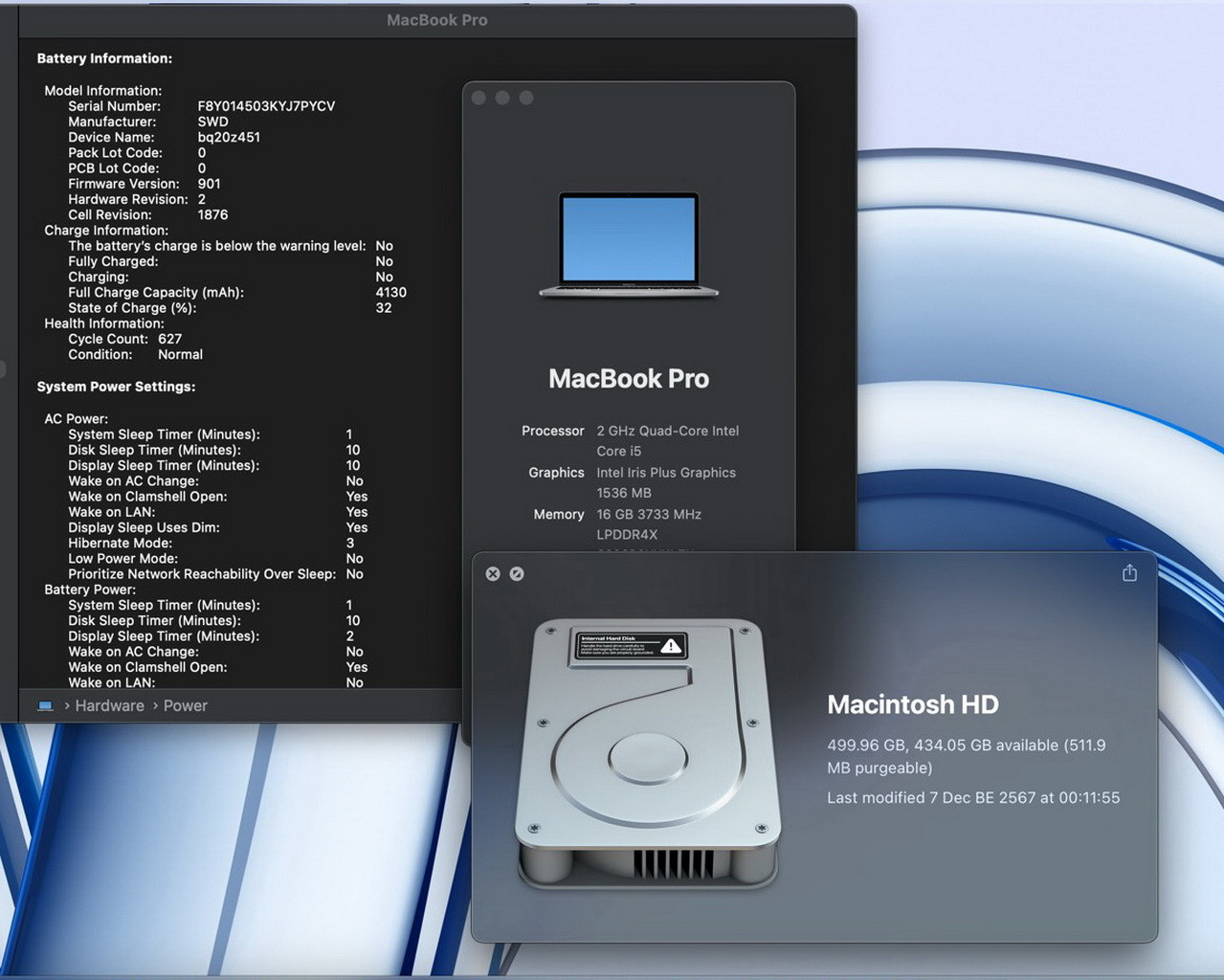Click the cycle count value "627"
The height and width of the screenshot is (980, 1224).
click(x=169, y=339)
